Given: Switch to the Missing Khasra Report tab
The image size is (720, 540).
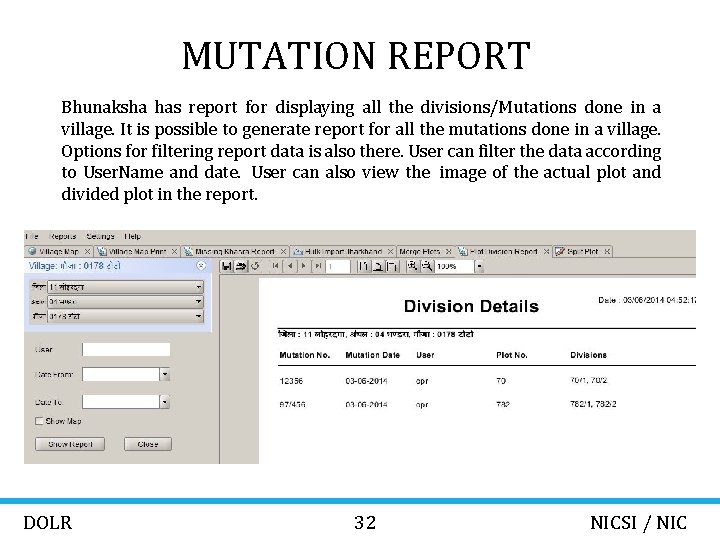Looking at the screenshot, I should [235, 252].
